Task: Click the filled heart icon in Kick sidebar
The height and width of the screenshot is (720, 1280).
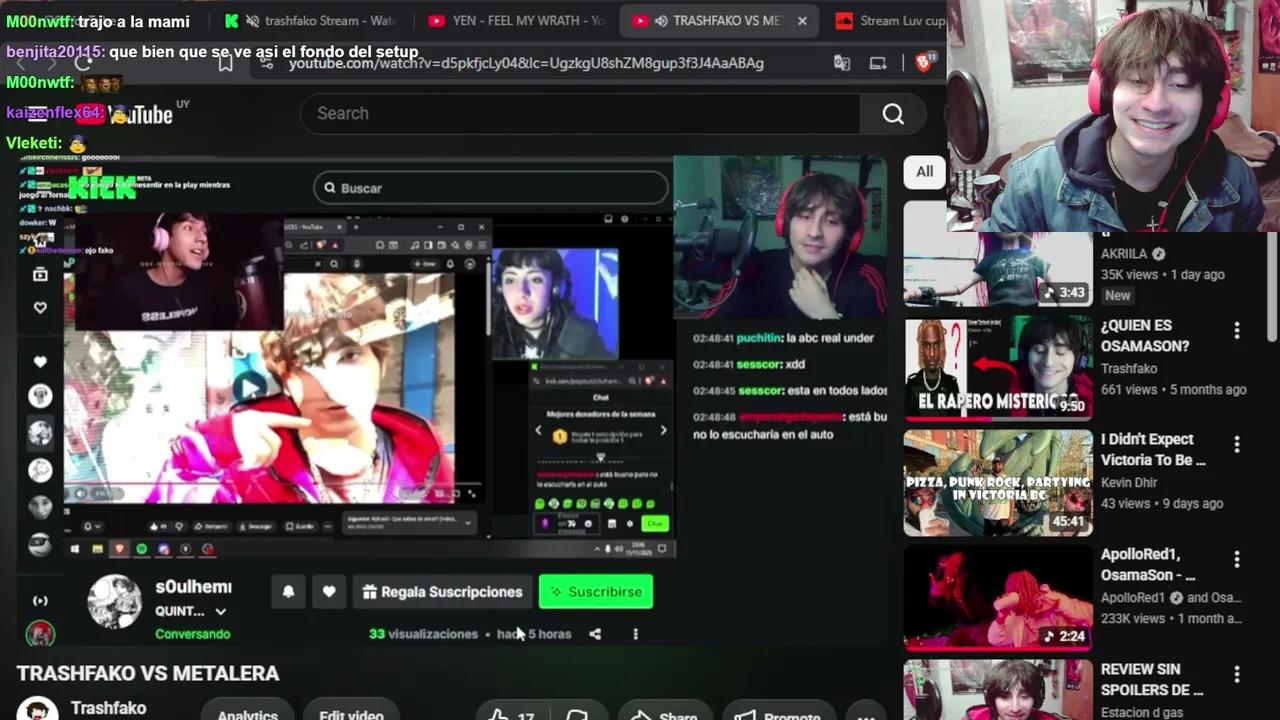Action: (x=40, y=362)
